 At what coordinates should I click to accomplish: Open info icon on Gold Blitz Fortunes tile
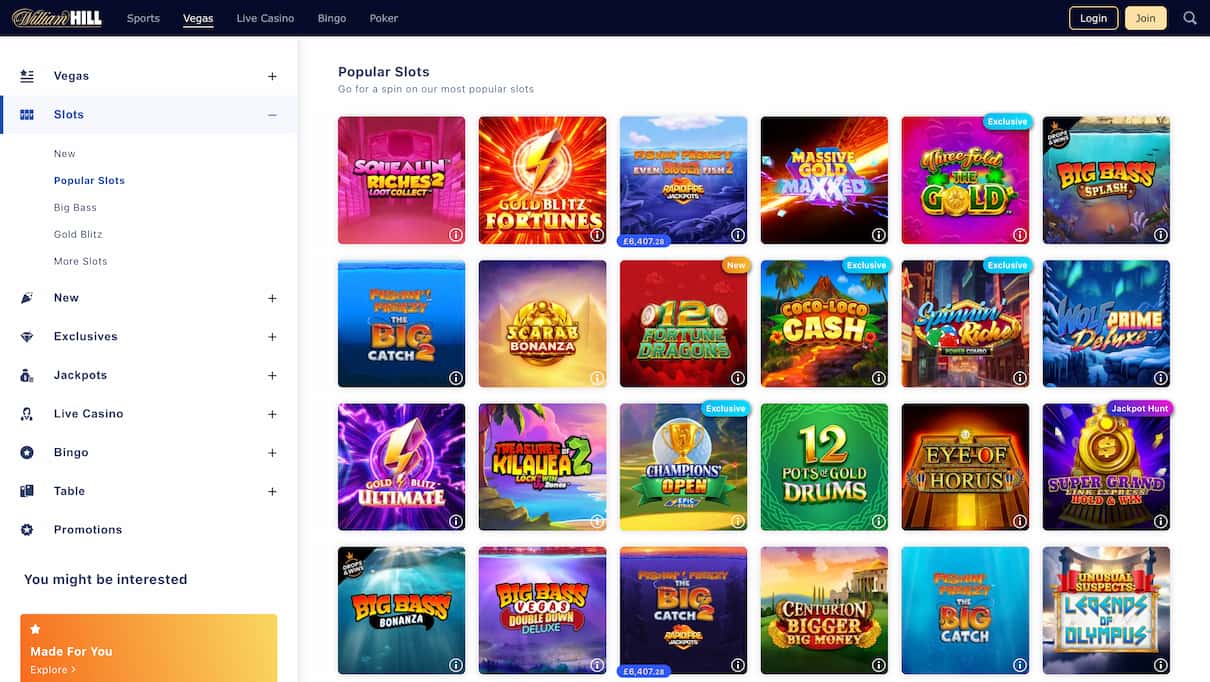[x=597, y=235]
